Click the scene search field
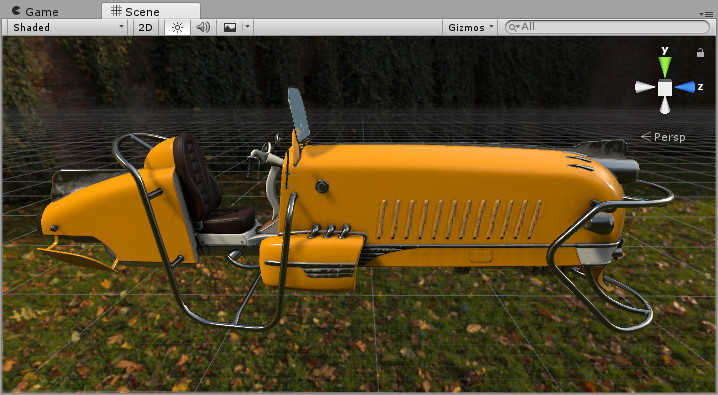This screenshot has width=718, height=395. tap(607, 27)
